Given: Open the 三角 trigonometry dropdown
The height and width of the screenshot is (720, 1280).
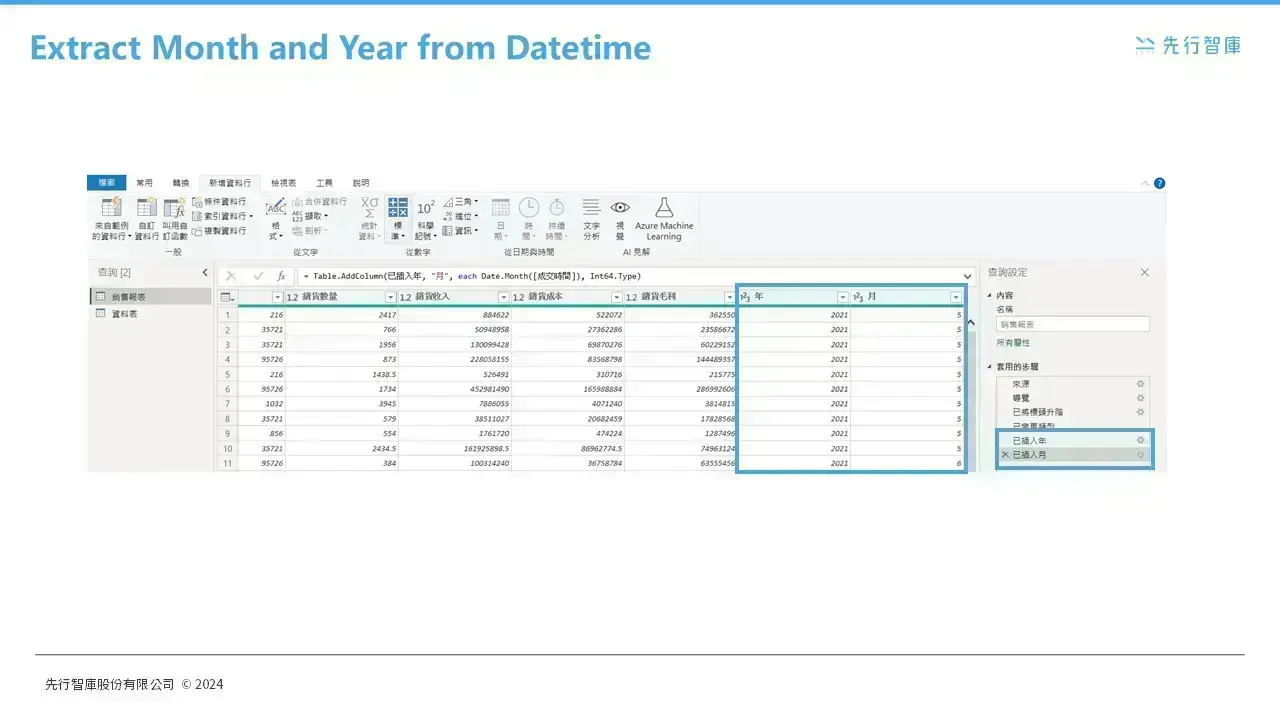Looking at the screenshot, I should coord(460,201).
